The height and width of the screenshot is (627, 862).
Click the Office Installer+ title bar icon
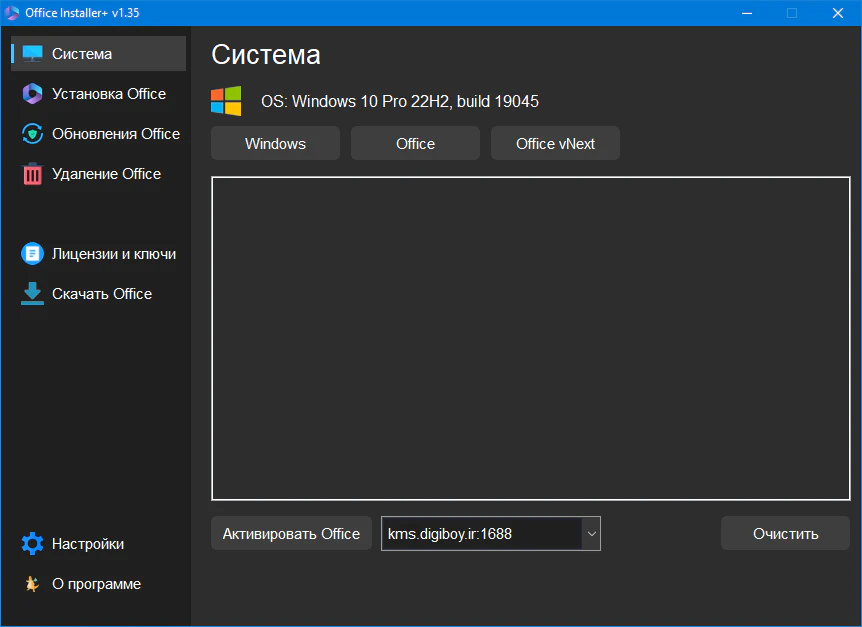[12, 13]
